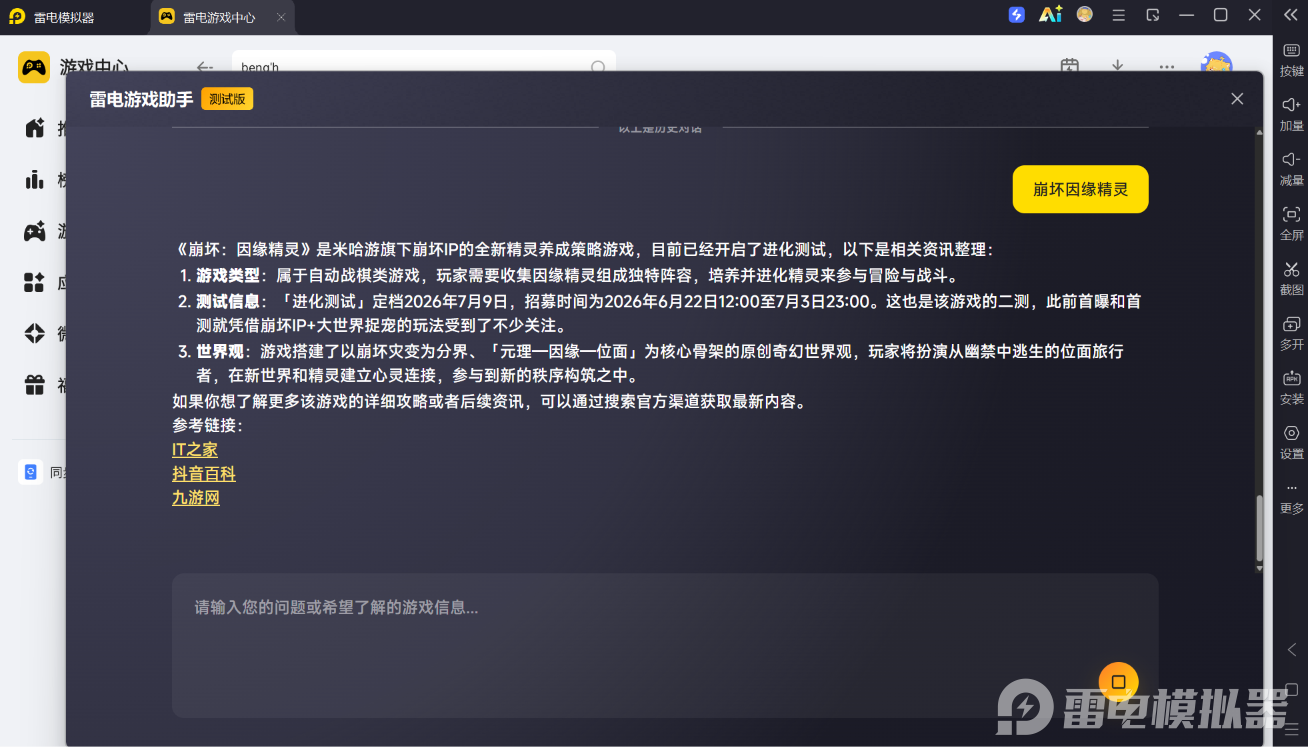
Task: Open the apps grid icon in Game Center sidebar
Action: [x=35, y=283]
